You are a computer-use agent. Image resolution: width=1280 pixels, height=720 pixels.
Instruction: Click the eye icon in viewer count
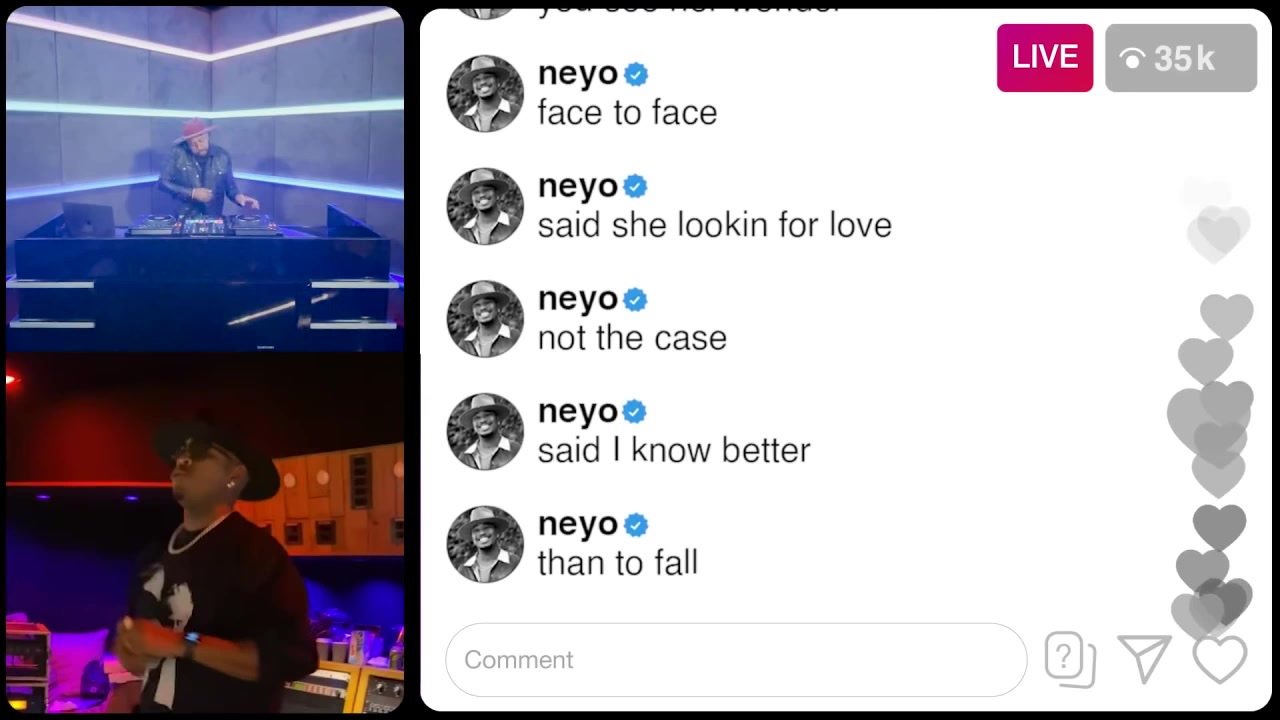pos(1132,60)
